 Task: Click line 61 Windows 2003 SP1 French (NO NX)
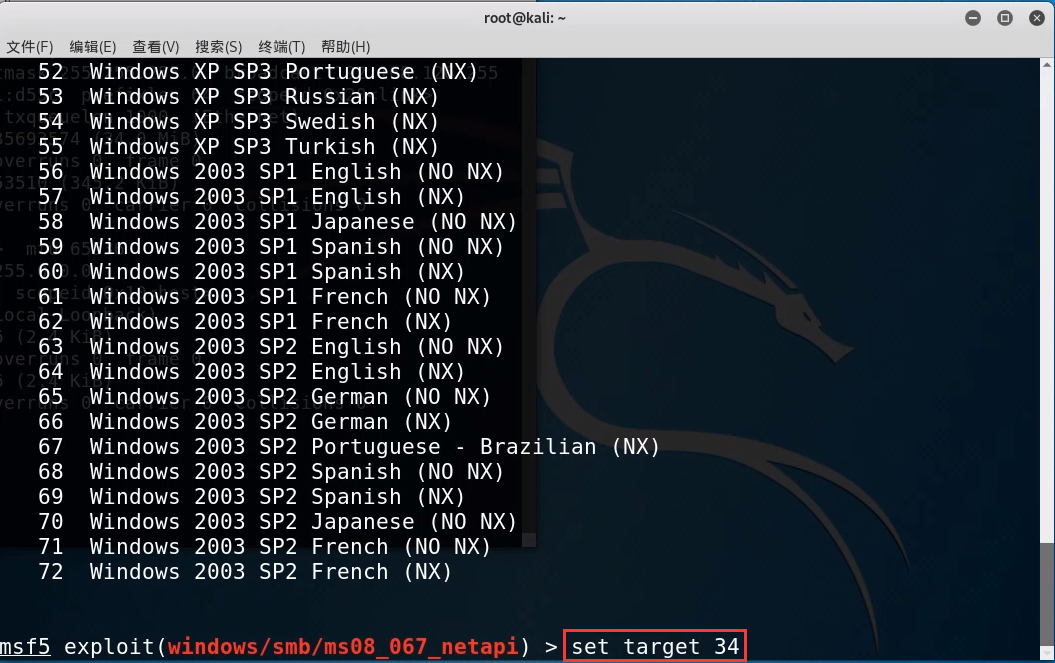(x=264, y=296)
